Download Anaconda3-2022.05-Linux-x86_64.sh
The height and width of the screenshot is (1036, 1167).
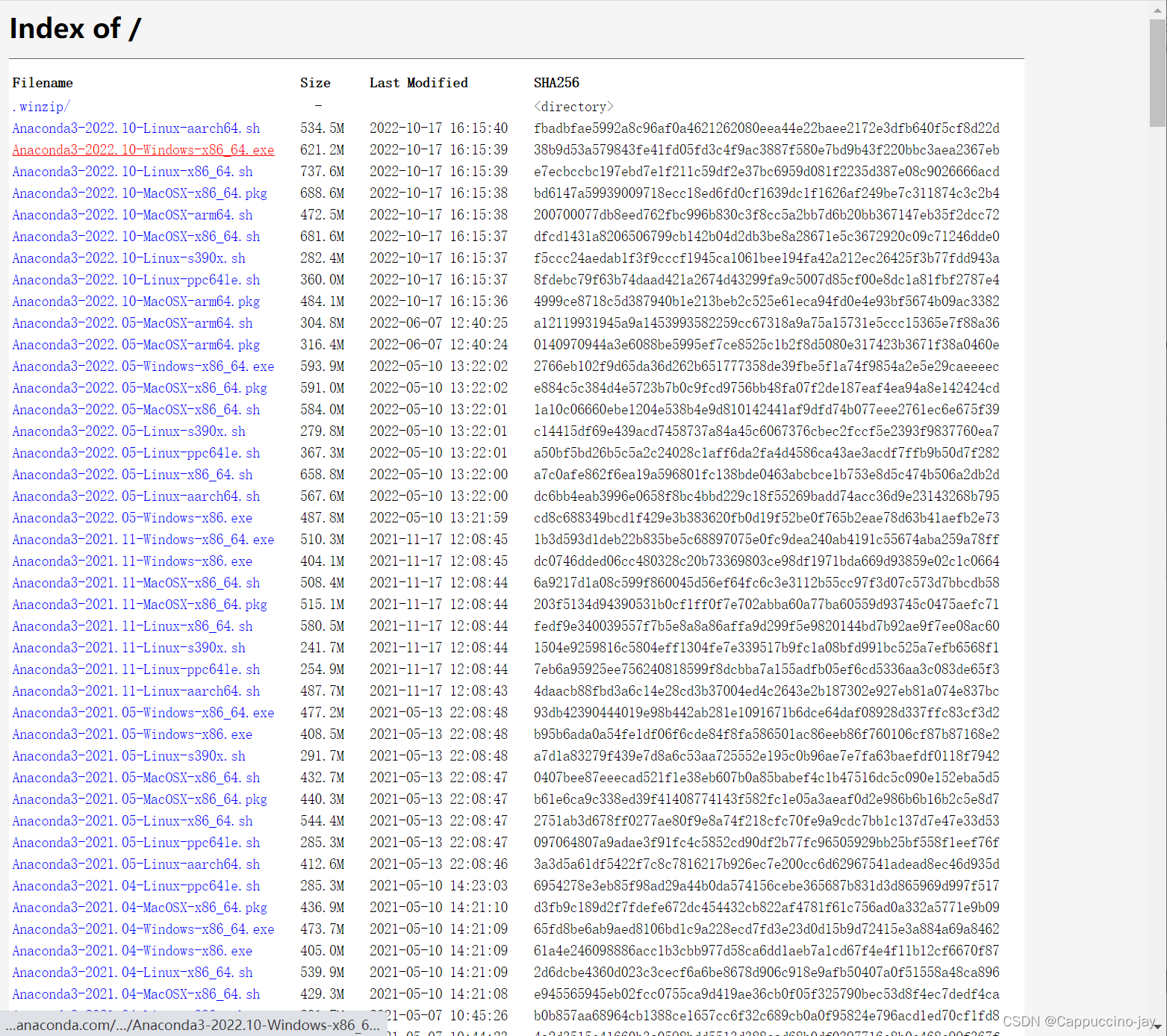pyautogui.click(x=132, y=475)
